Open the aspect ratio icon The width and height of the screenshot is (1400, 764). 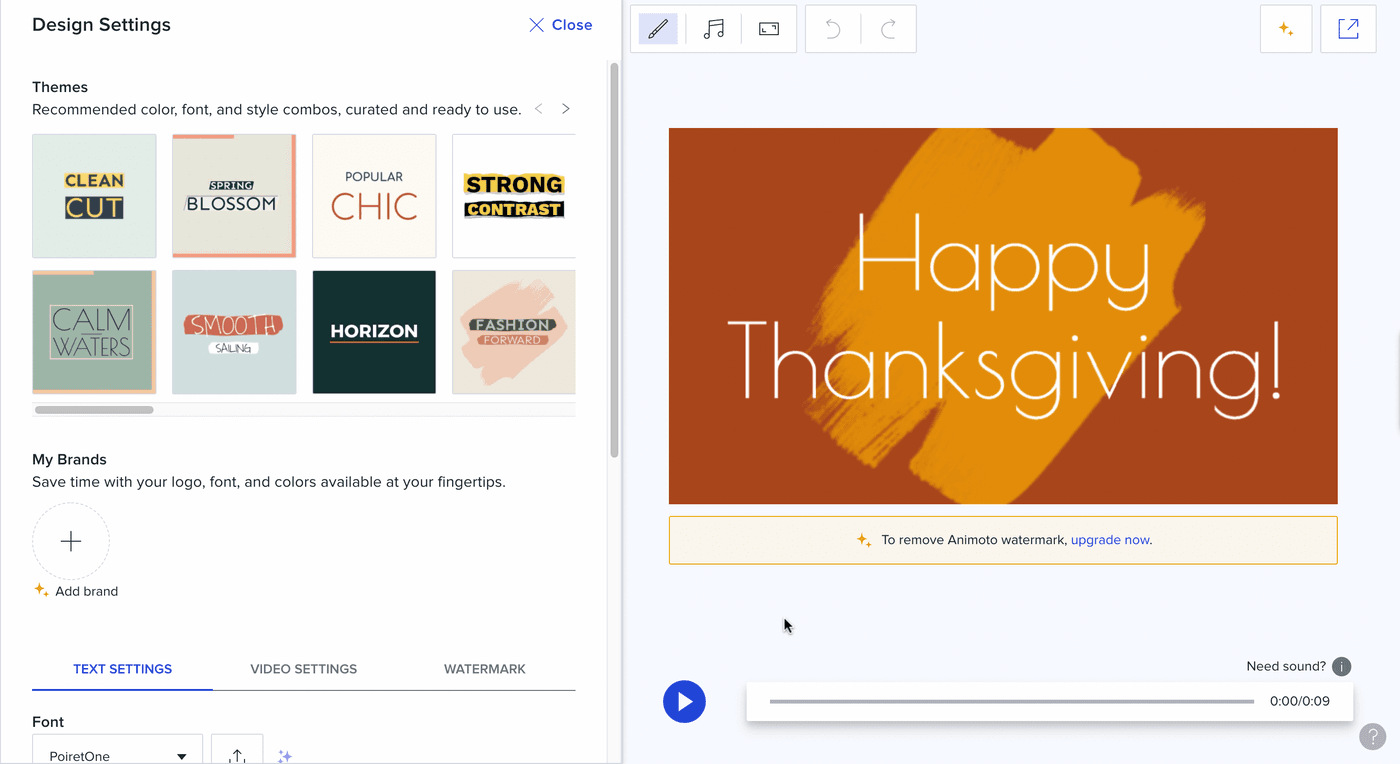point(769,29)
